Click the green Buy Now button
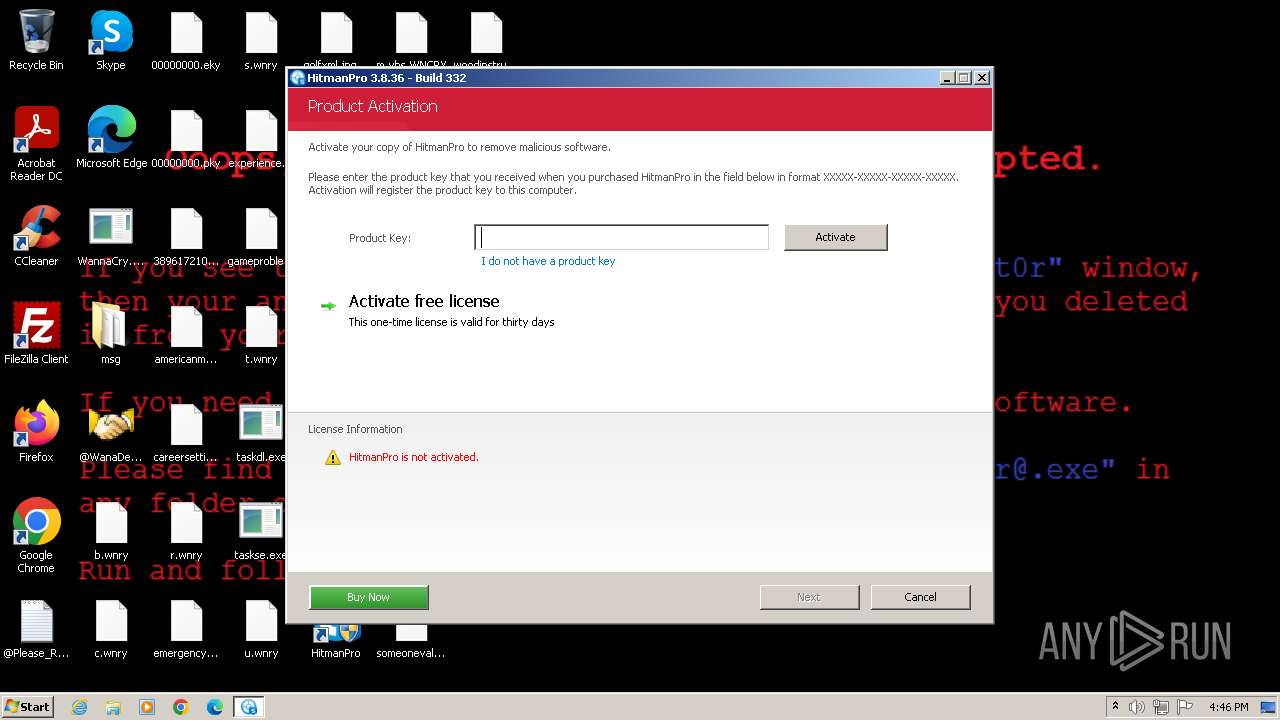This screenshot has width=1280, height=720. coord(368,597)
